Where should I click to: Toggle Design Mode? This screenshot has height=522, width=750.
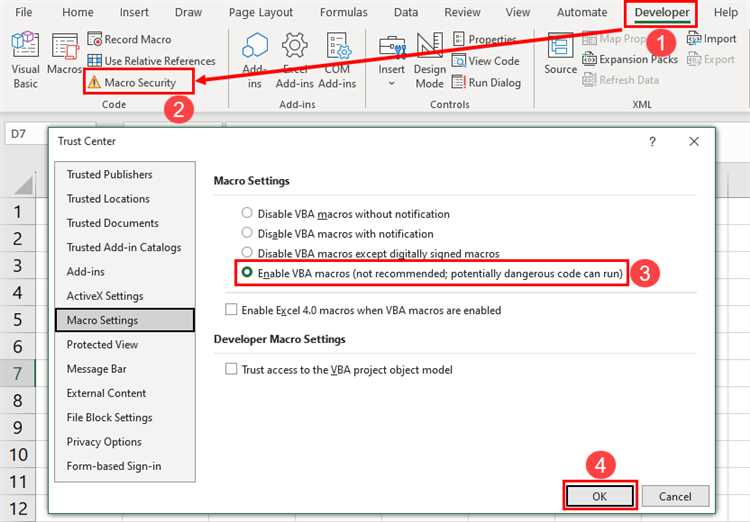click(430, 60)
